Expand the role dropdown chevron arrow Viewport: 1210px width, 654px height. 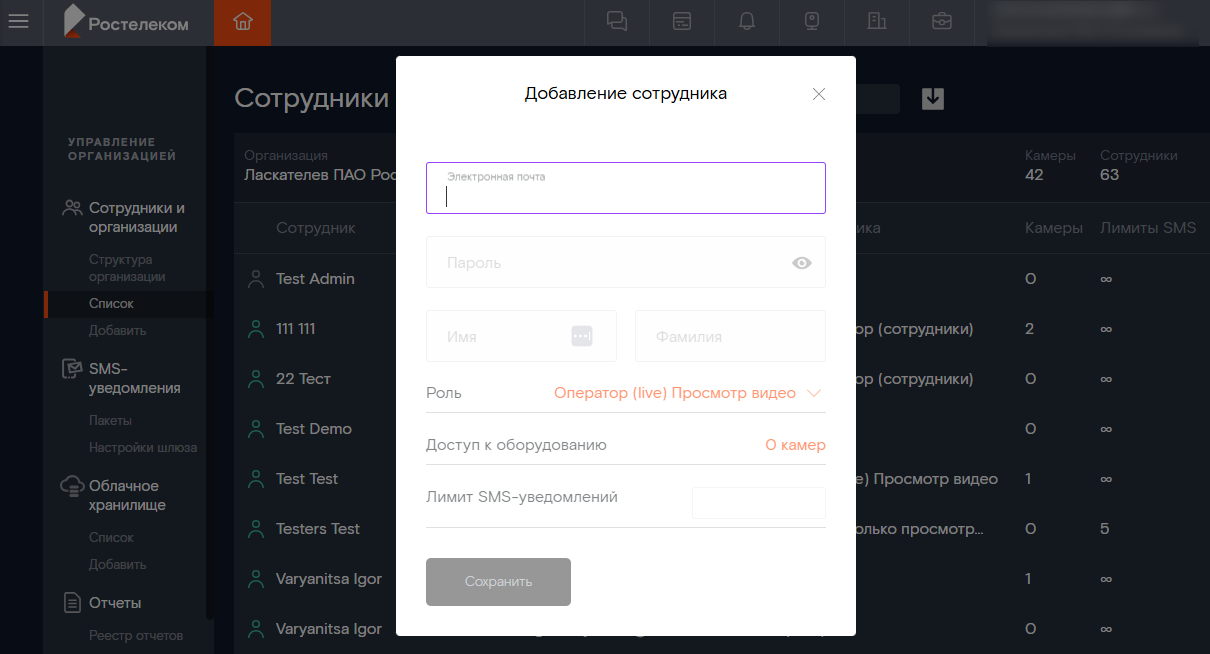[813, 393]
